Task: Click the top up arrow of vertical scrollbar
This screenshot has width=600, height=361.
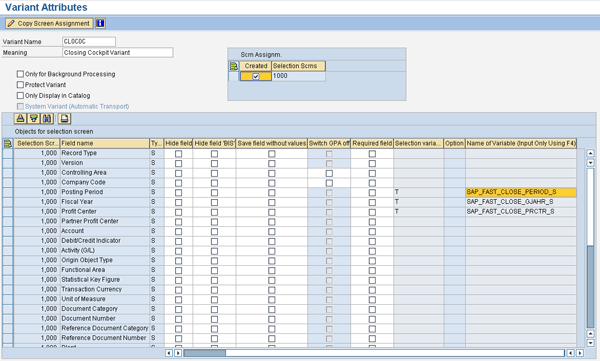Action: 590,153
